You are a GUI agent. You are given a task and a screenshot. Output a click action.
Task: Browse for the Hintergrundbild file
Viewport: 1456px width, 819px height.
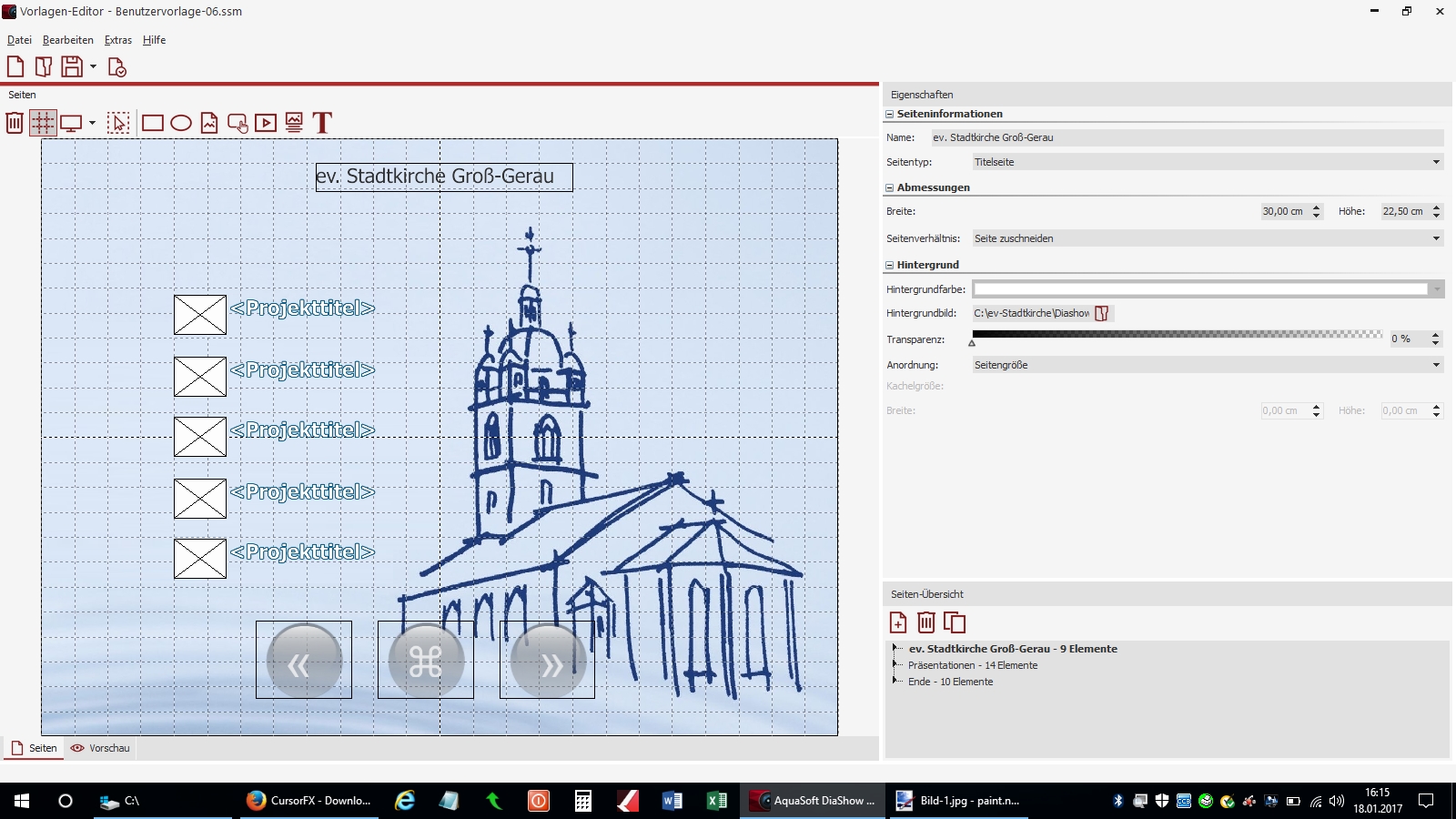(x=1102, y=313)
